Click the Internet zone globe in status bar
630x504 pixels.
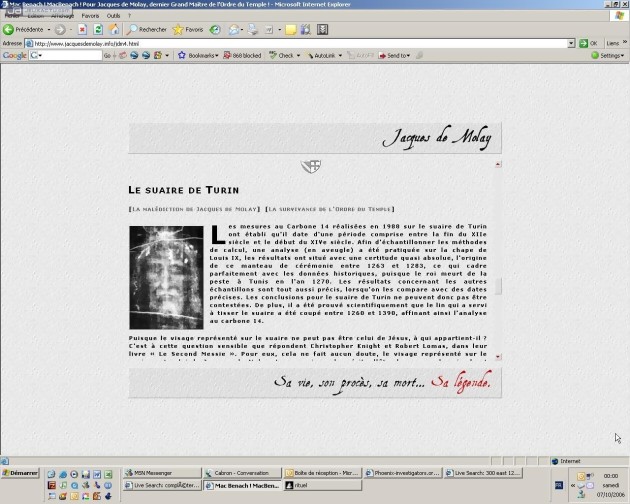tap(555, 461)
